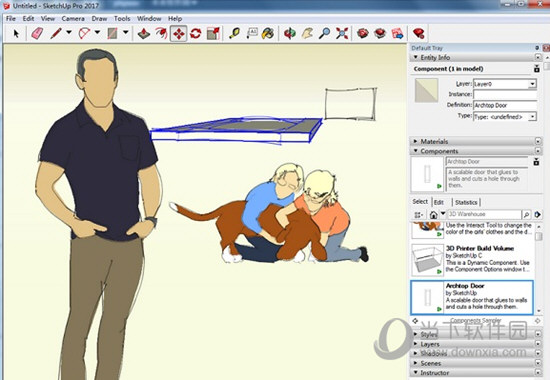Open the Components details arrow button
The image size is (550, 380).
click(x=537, y=214)
